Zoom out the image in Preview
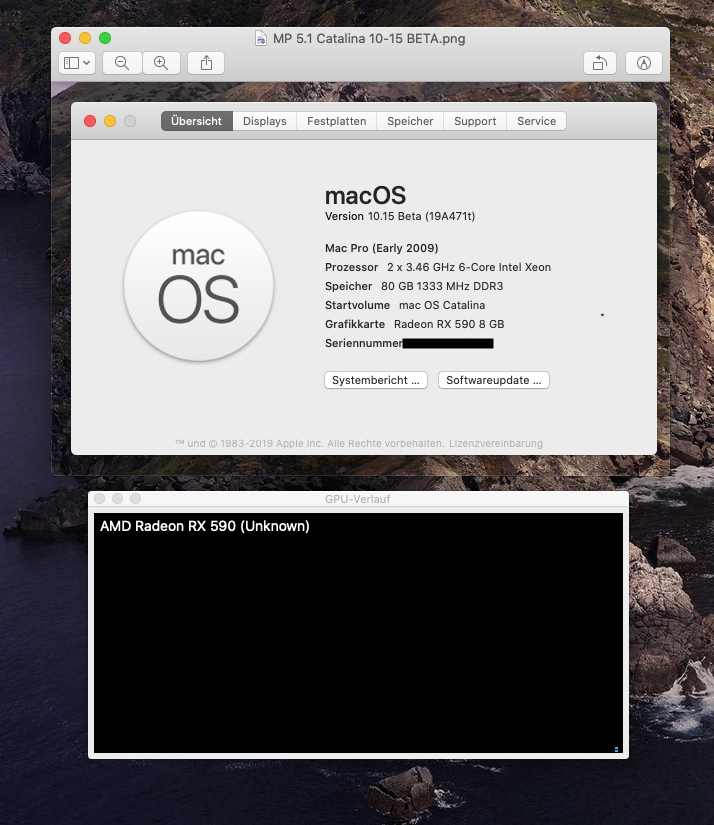Image resolution: width=714 pixels, height=825 pixels. coord(122,63)
